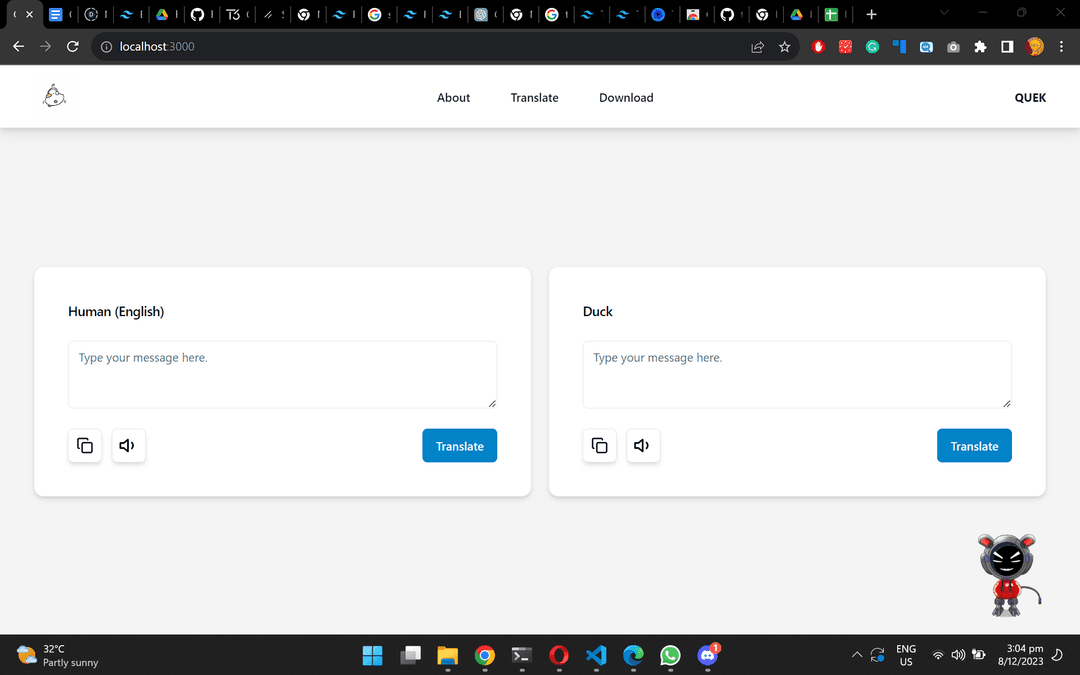Image resolution: width=1080 pixels, height=675 pixels.
Task: Select the Download navigation item
Action: pos(626,97)
